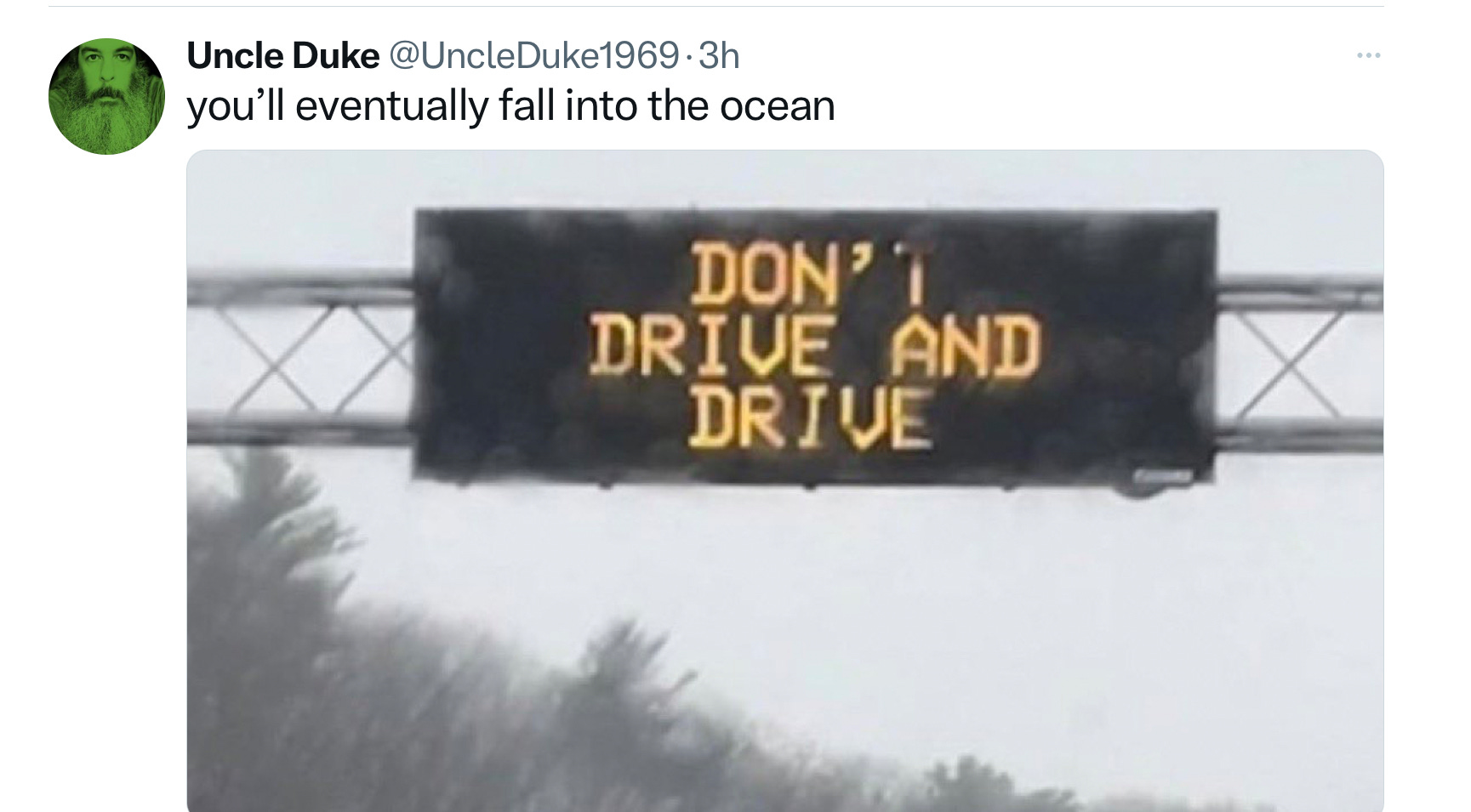The height and width of the screenshot is (812, 1471).
Task: Open the tweet via the 3h timestamp
Action: coord(719,56)
